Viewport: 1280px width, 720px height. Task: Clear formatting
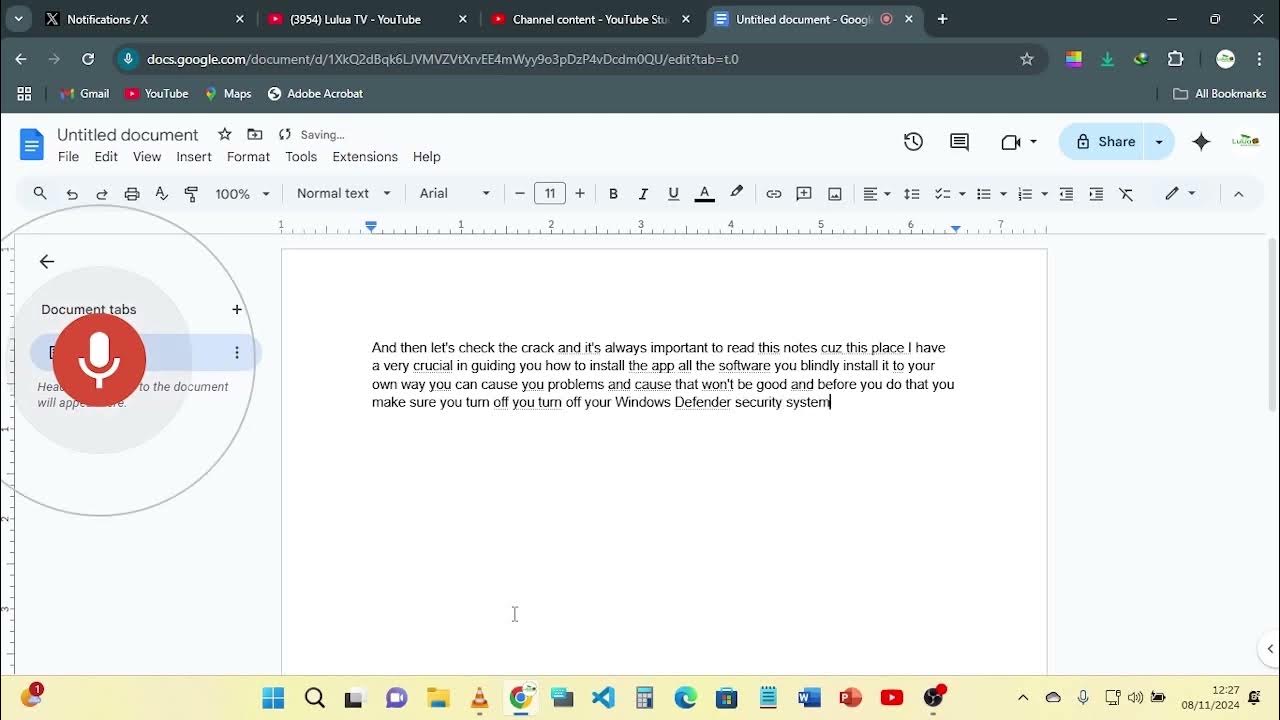[1126, 194]
